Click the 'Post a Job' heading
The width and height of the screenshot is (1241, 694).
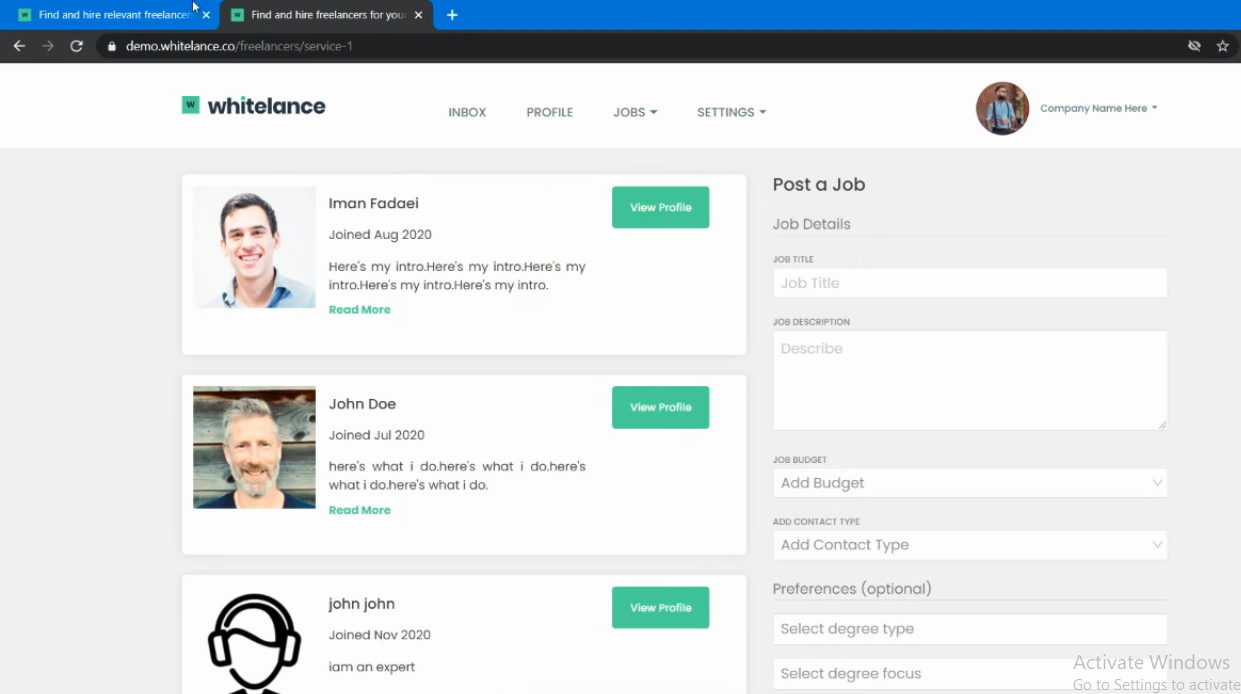click(819, 184)
